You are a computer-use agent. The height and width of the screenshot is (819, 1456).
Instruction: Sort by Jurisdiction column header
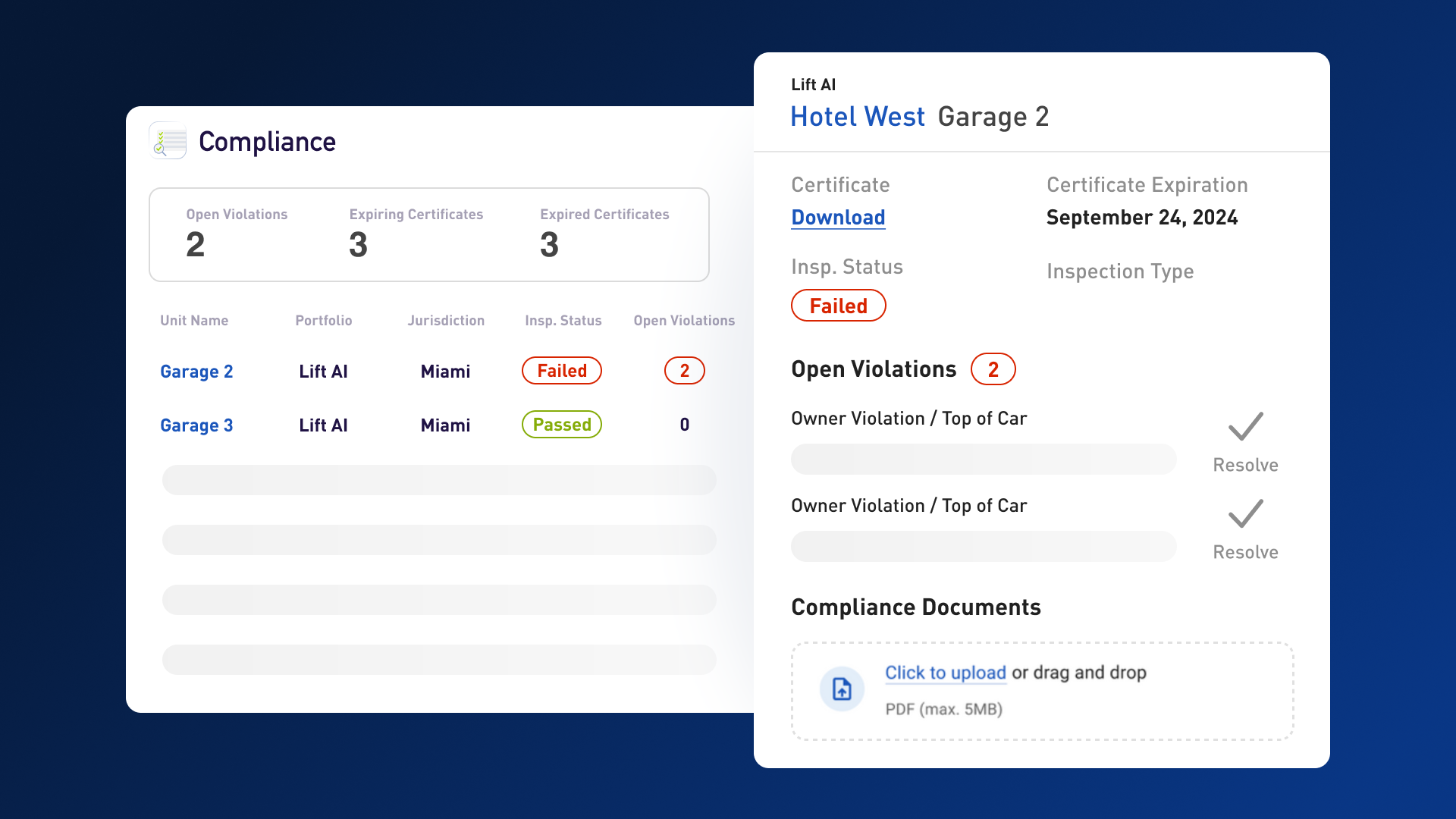[x=446, y=321]
